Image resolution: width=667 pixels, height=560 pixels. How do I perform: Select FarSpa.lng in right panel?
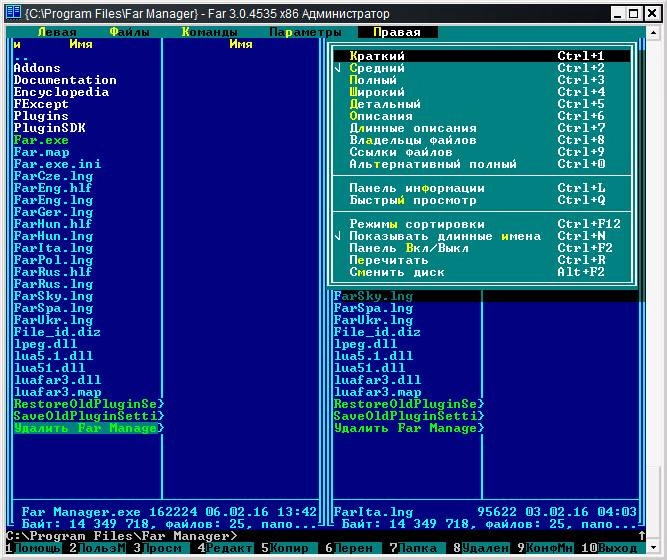(x=373, y=308)
